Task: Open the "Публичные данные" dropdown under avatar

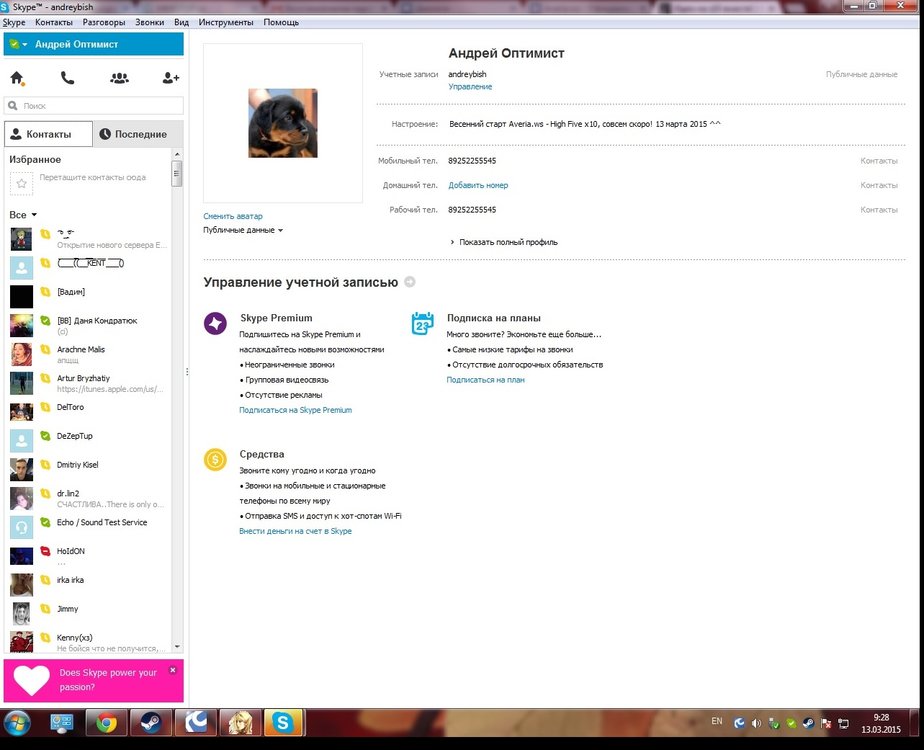Action: (x=242, y=230)
